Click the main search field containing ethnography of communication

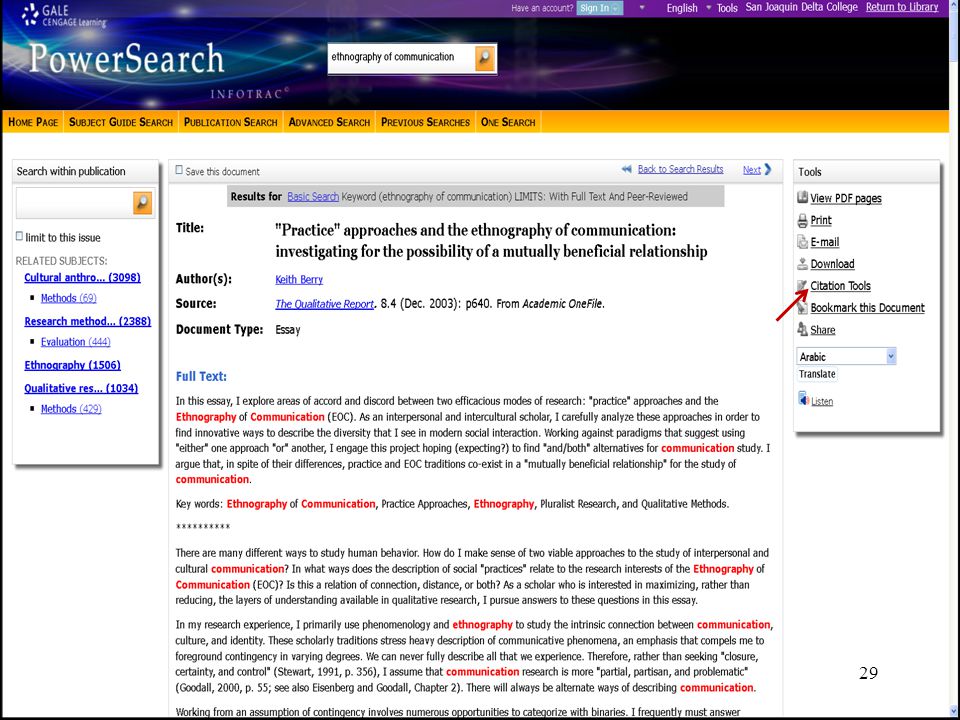click(x=401, y=59)
